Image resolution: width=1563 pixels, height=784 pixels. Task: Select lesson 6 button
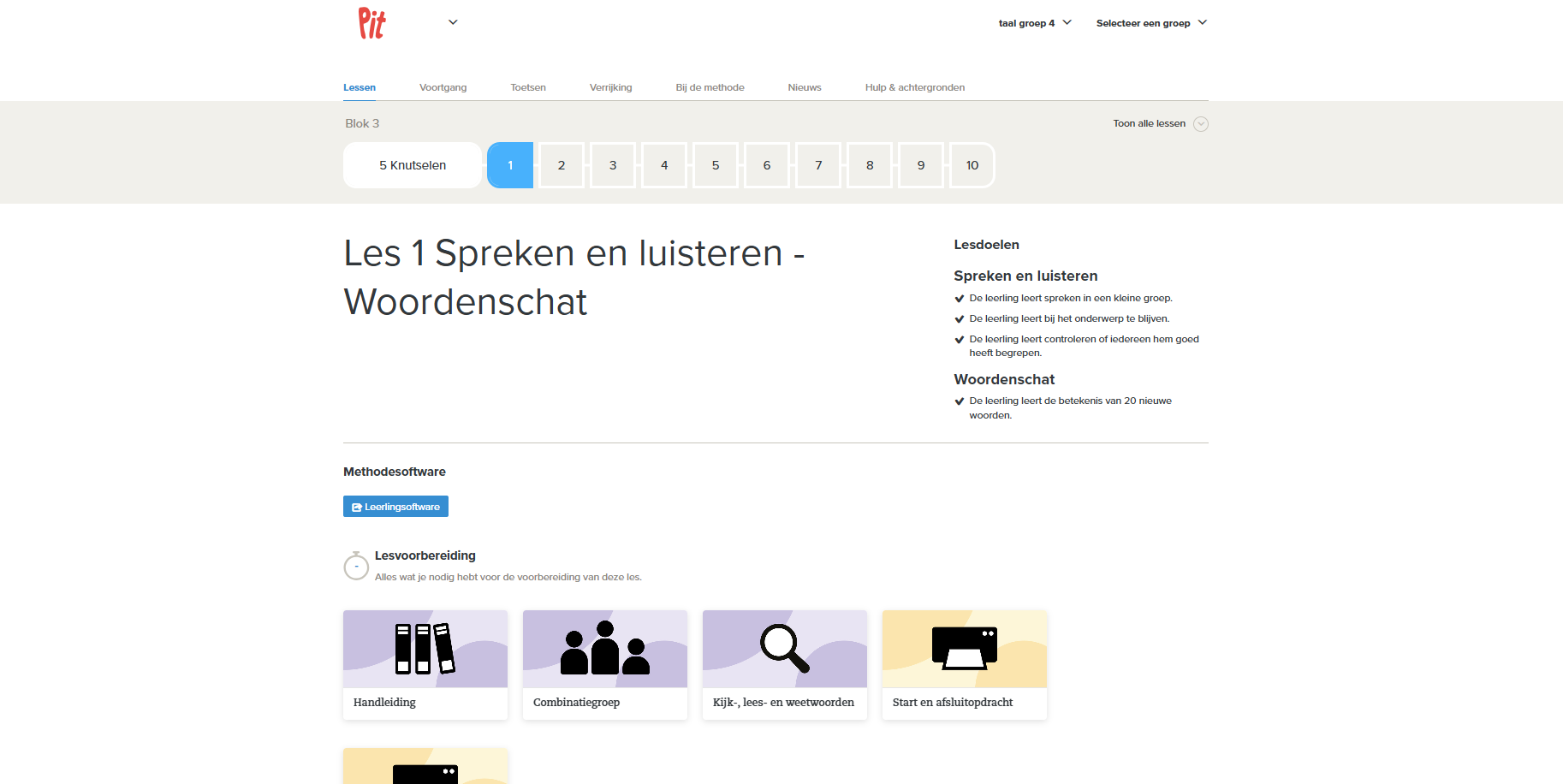[767, 165]
